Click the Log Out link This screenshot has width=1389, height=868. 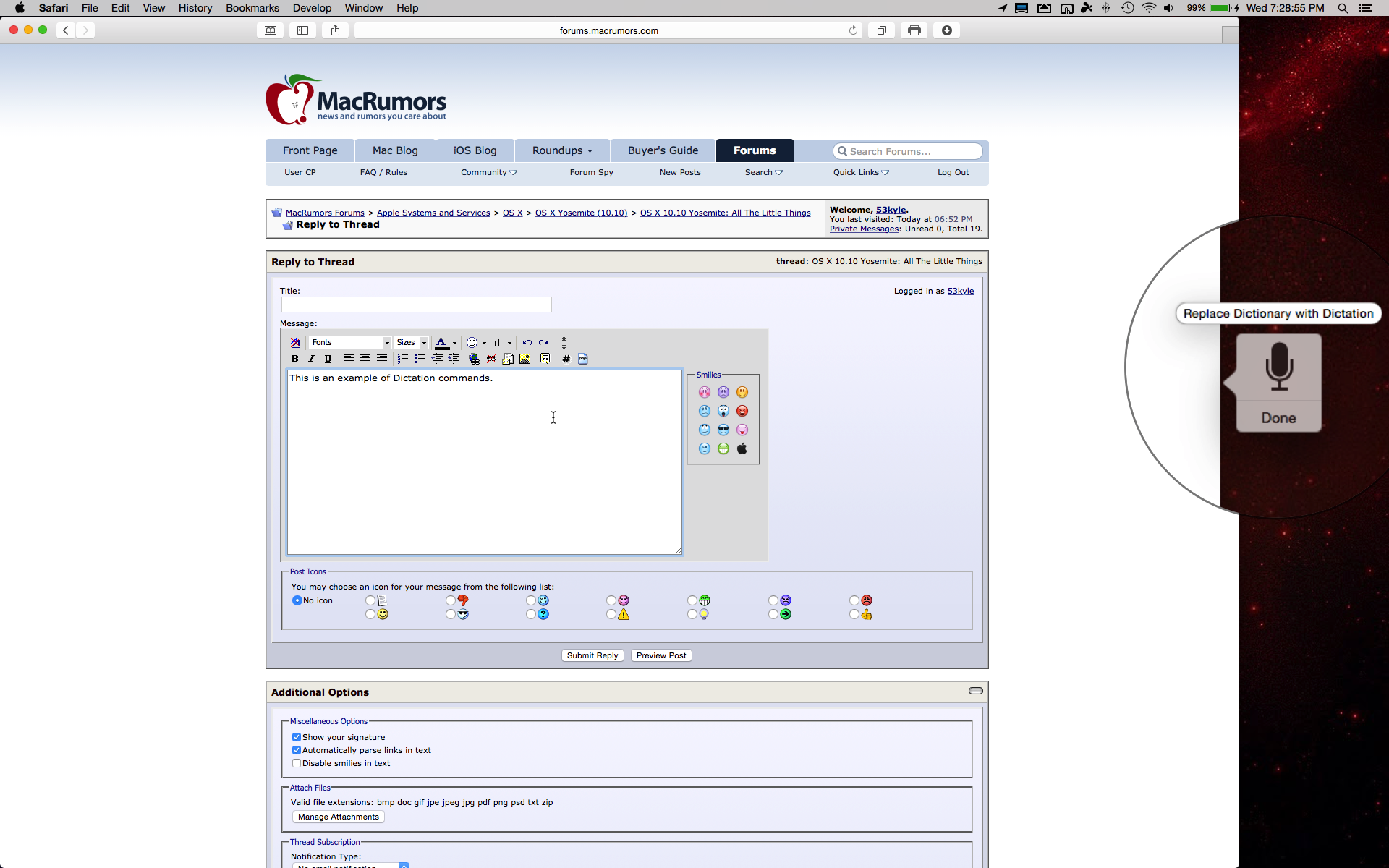click(953, 172)
